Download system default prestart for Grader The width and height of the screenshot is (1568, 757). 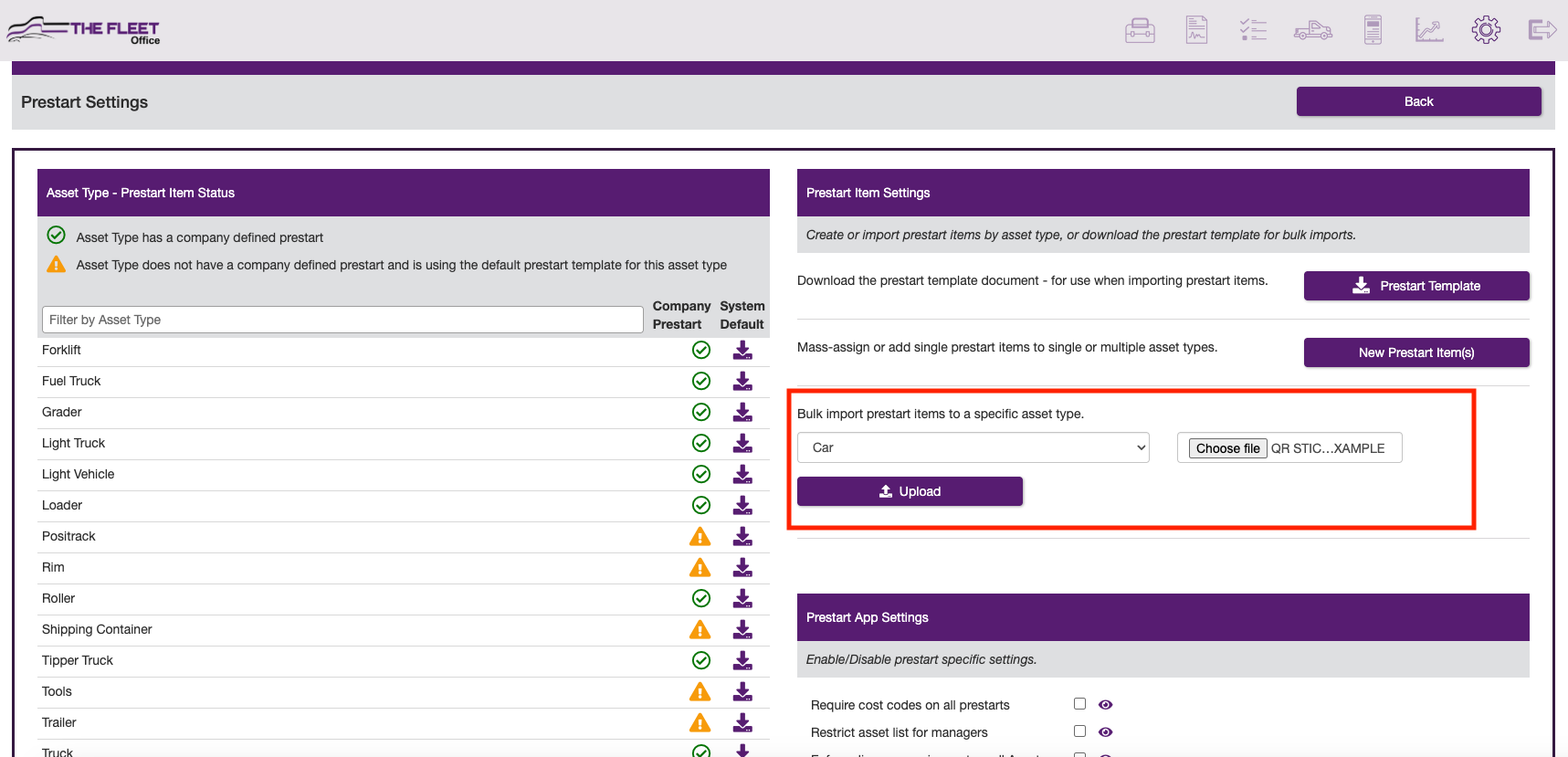(x=742, y=412)
